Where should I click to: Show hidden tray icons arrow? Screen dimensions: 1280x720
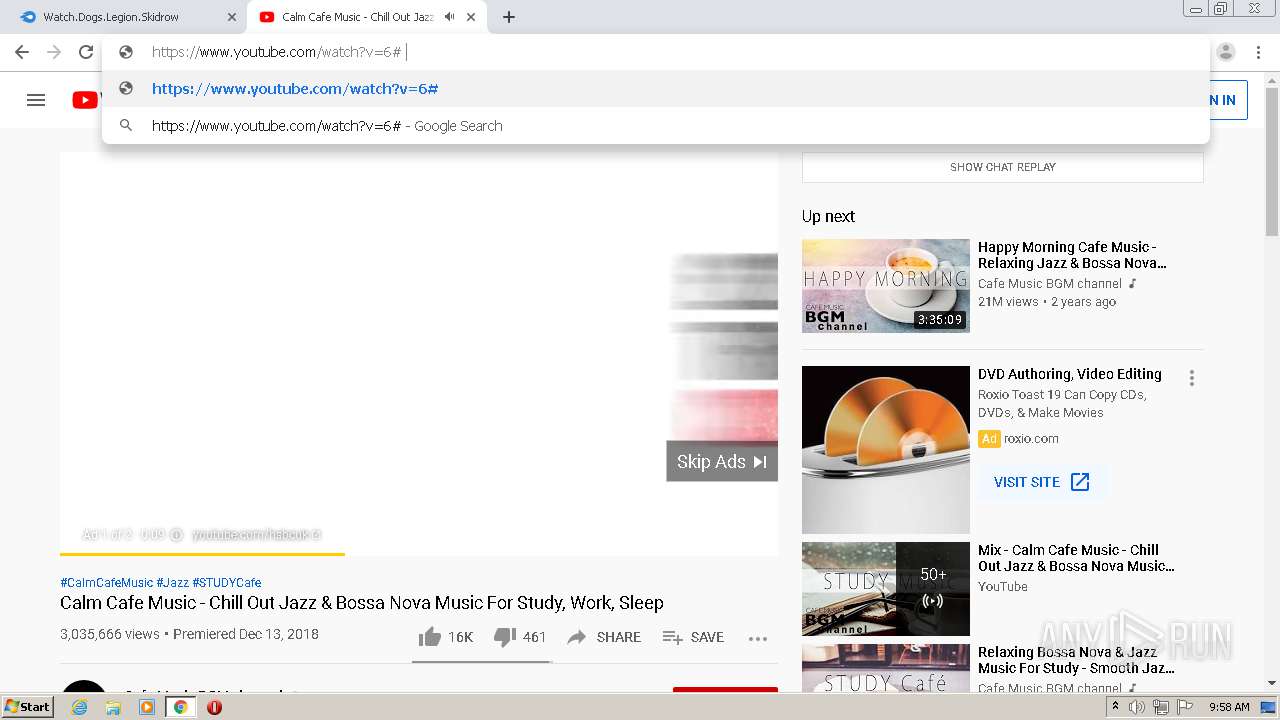[x=1115, y=707]
